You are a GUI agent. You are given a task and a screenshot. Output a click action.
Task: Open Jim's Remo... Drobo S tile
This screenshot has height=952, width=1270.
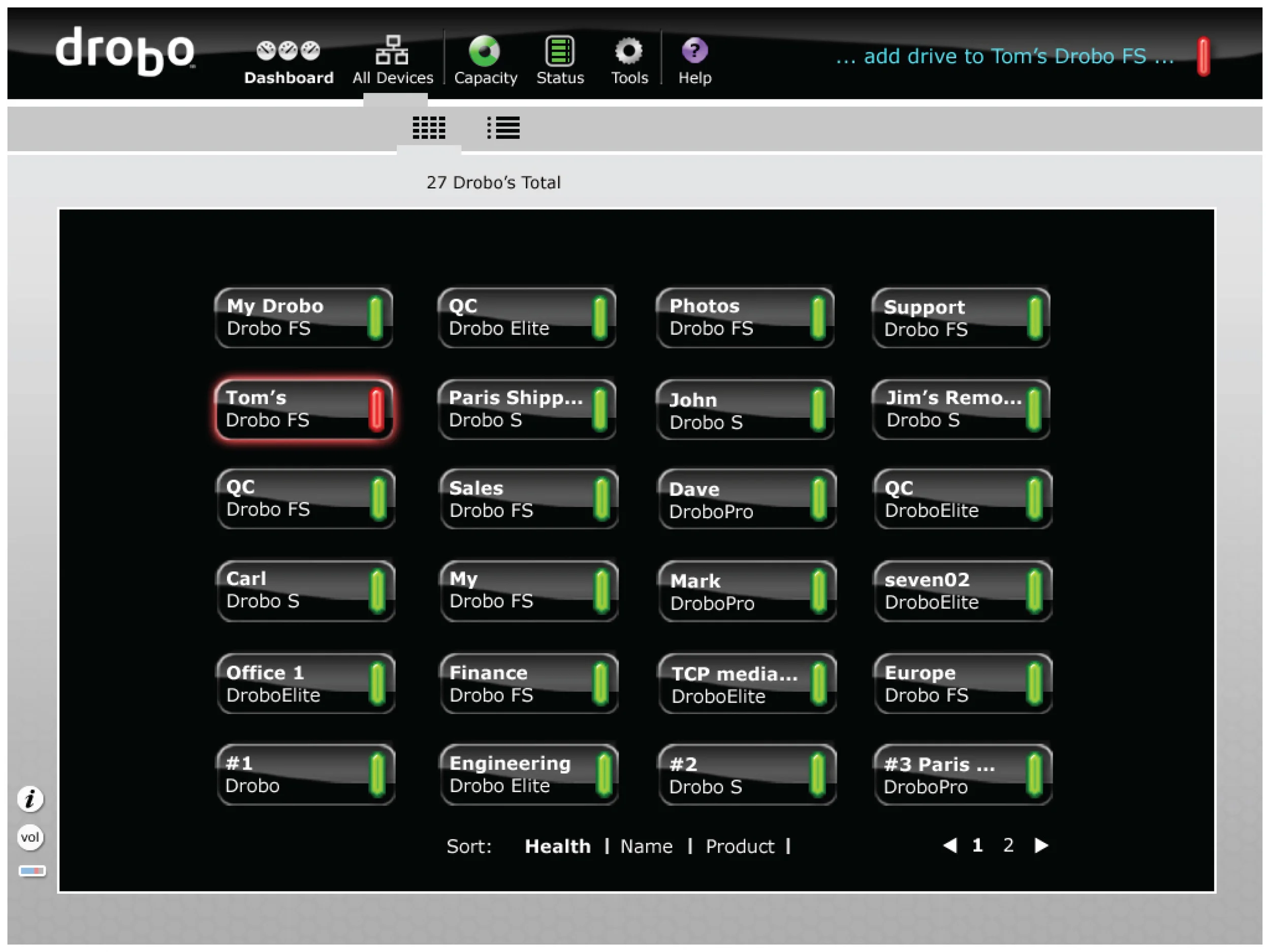pos(961,409)
